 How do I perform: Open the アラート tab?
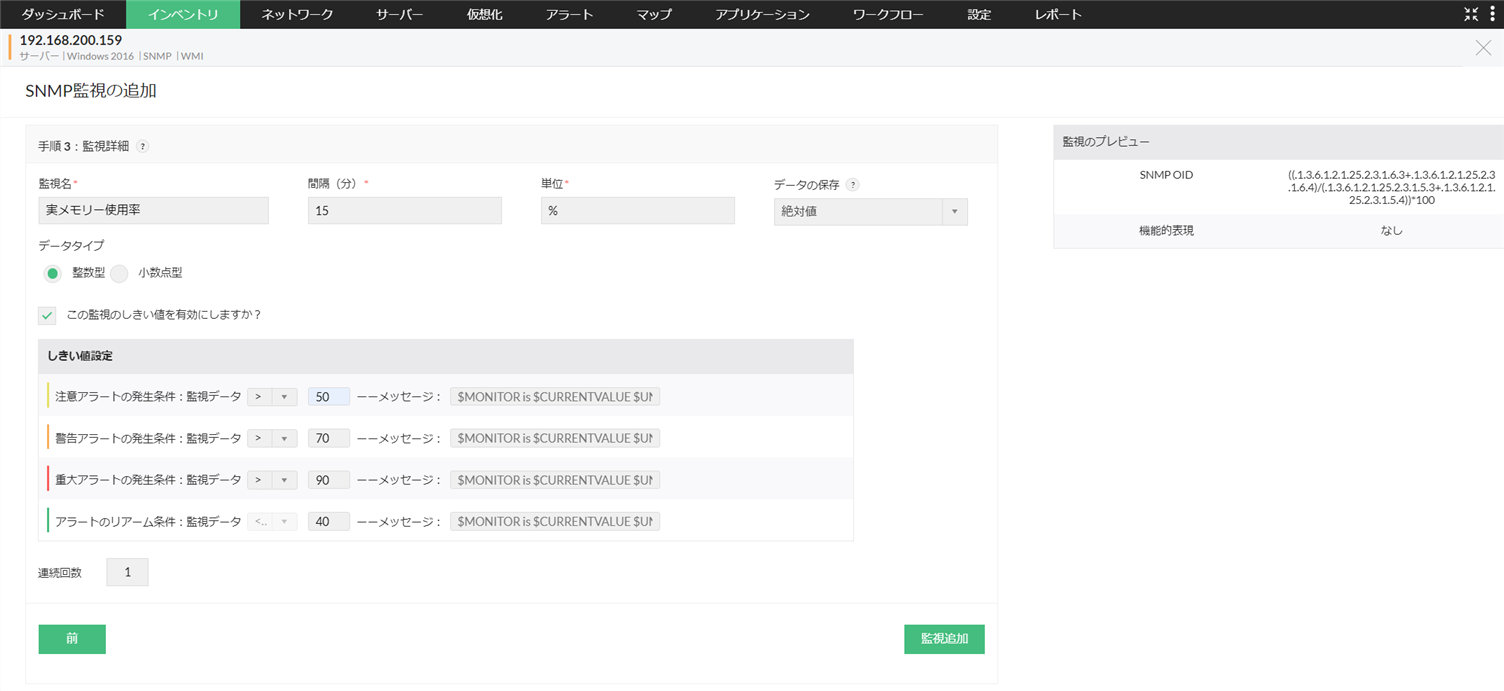click(570, 14)
